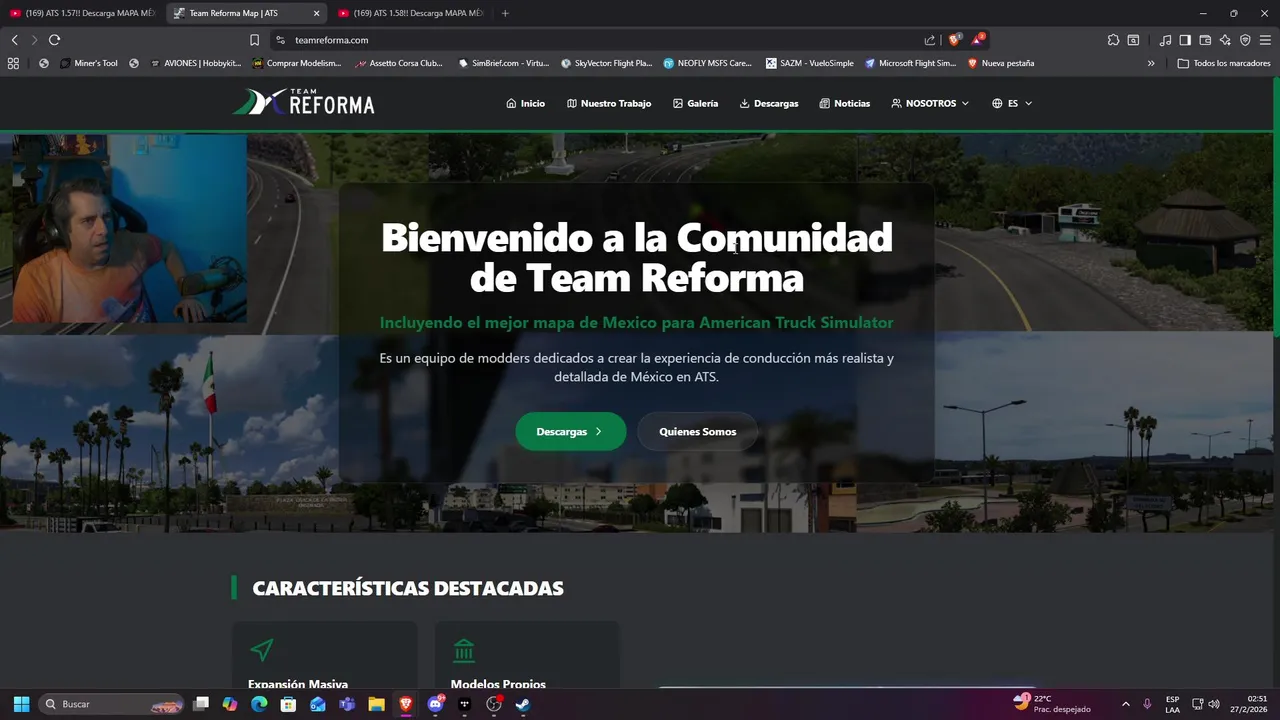The image size is (1280, 720).
Task: Open the SkyVector Flight Plan bookmark
Action: tap(607, 63)
